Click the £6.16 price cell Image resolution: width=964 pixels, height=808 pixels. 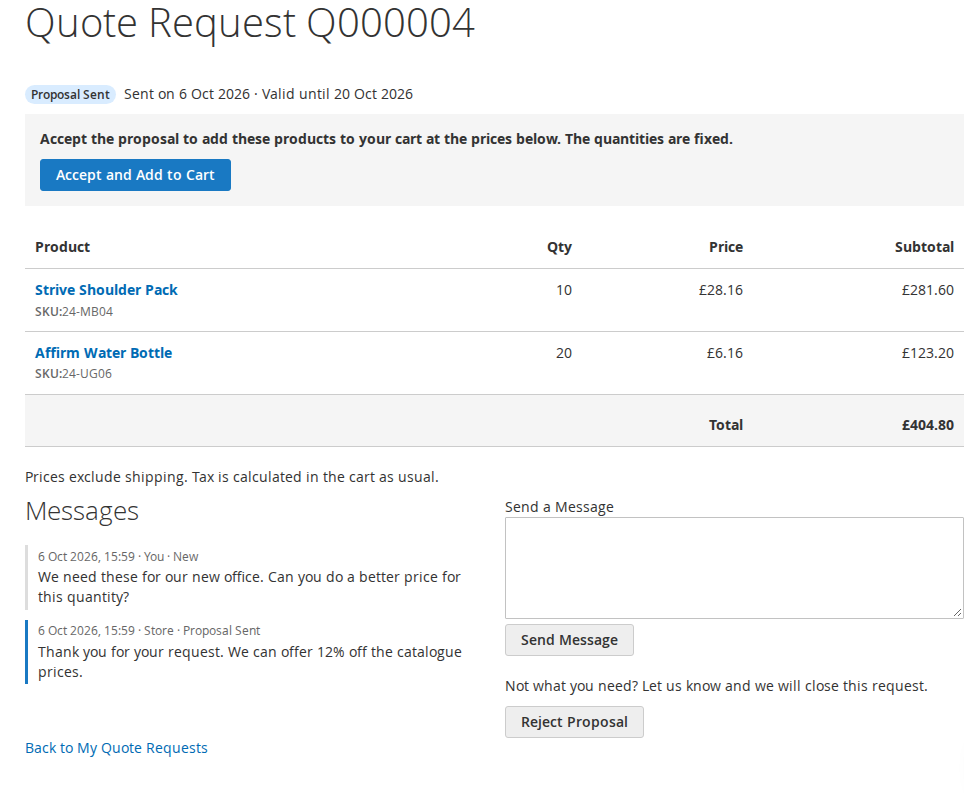coord(725,353)
